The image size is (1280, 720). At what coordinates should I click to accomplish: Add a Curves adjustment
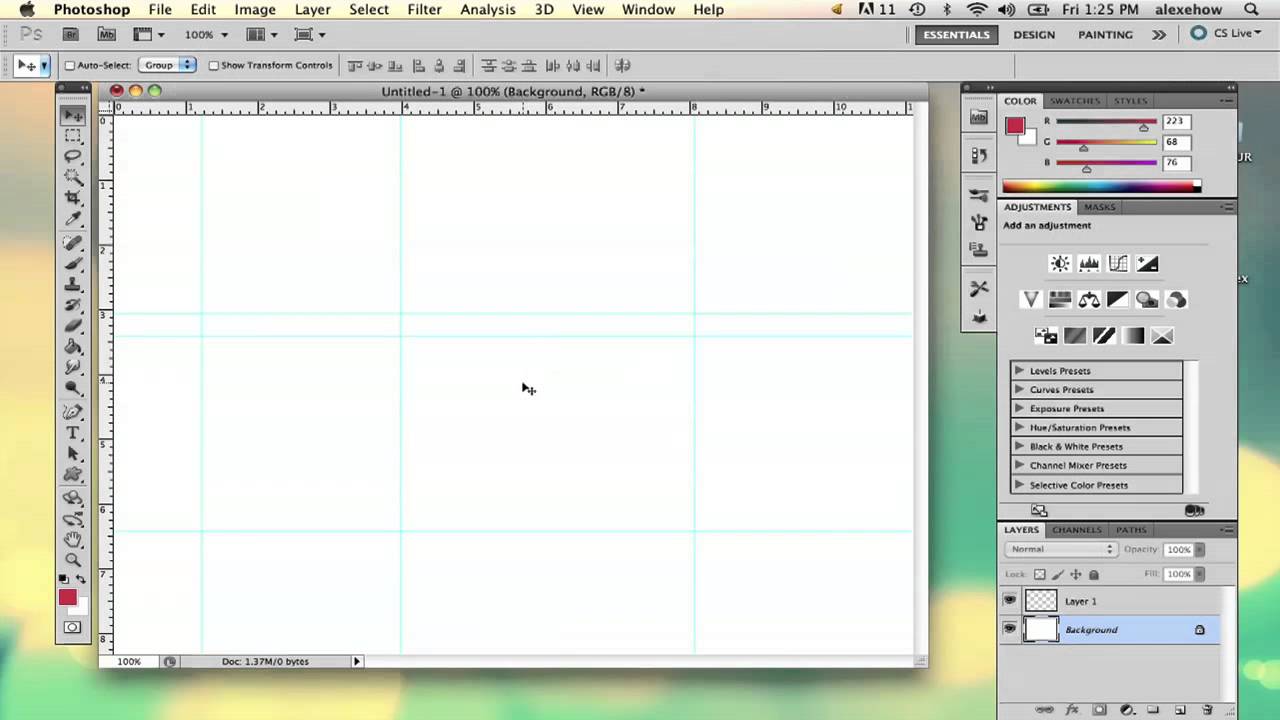point(1118,264)
